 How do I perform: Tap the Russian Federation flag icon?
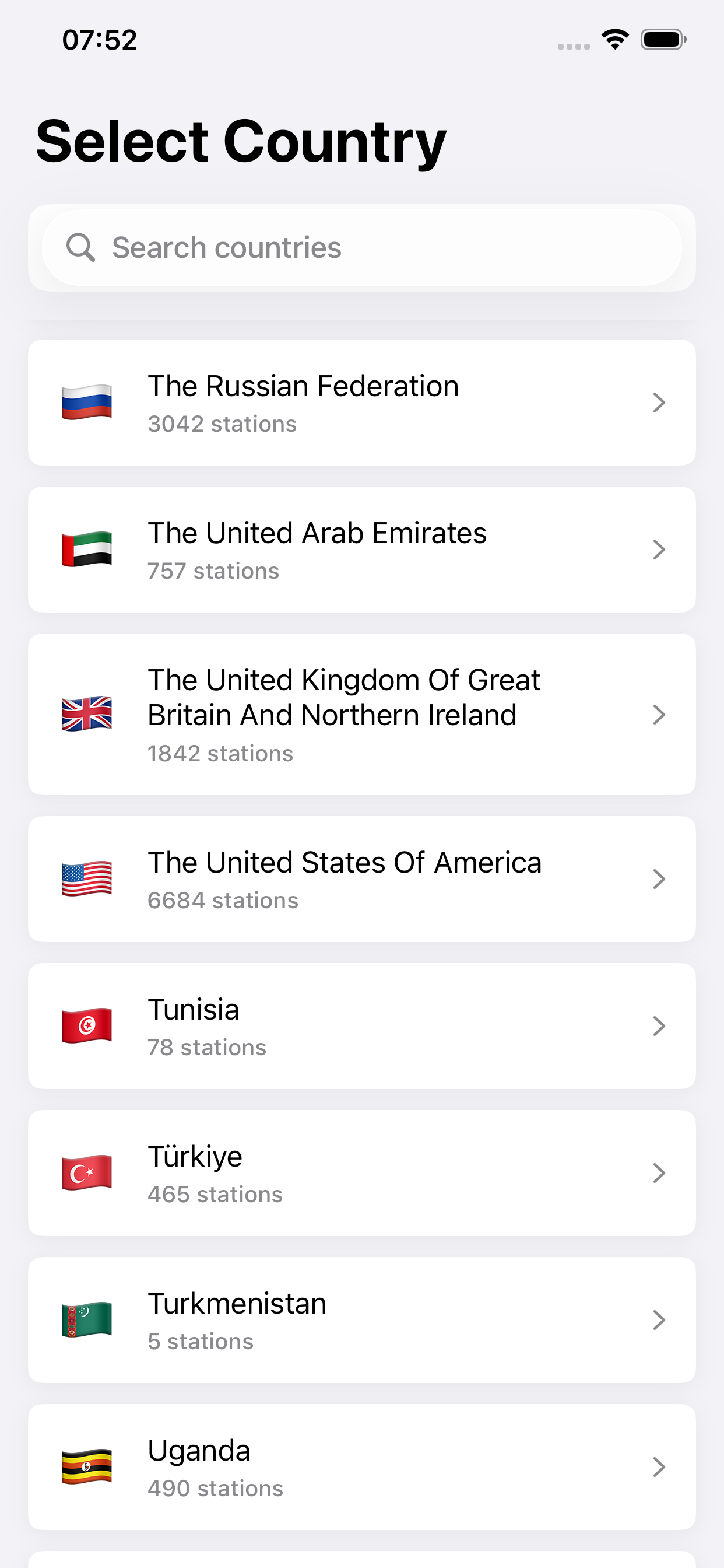87,402
